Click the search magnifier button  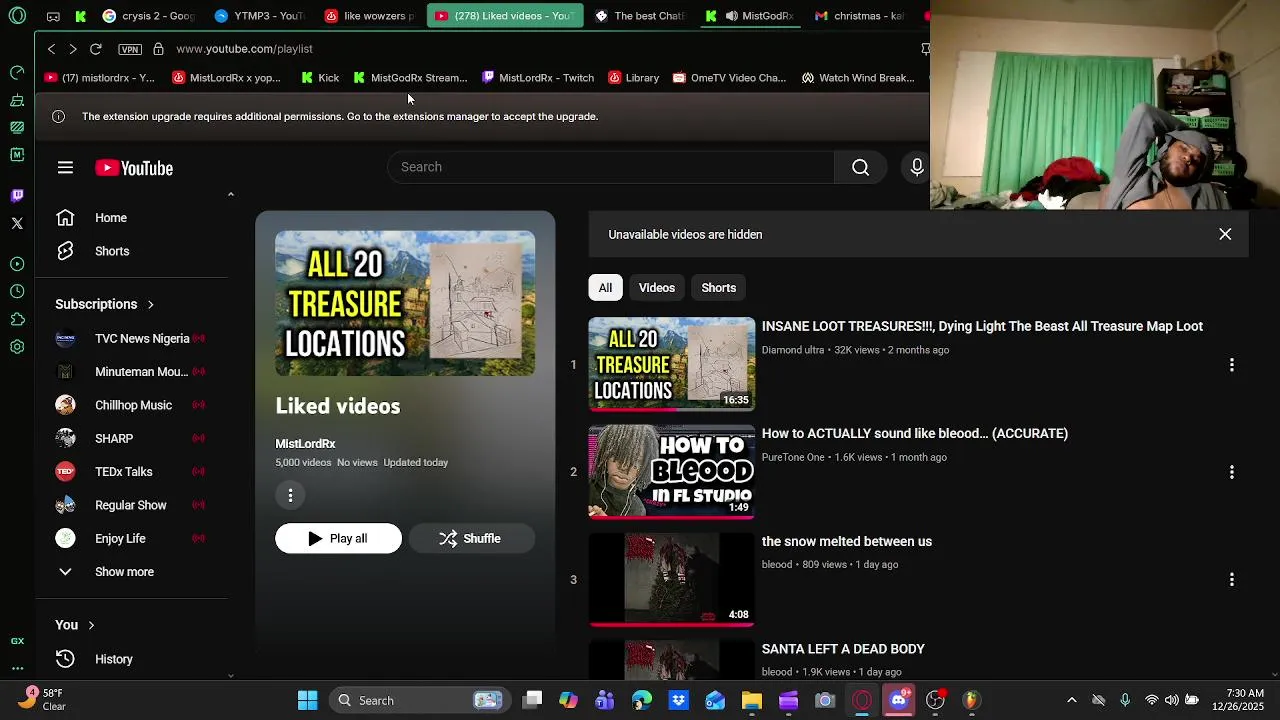click(x=860, y=167)
